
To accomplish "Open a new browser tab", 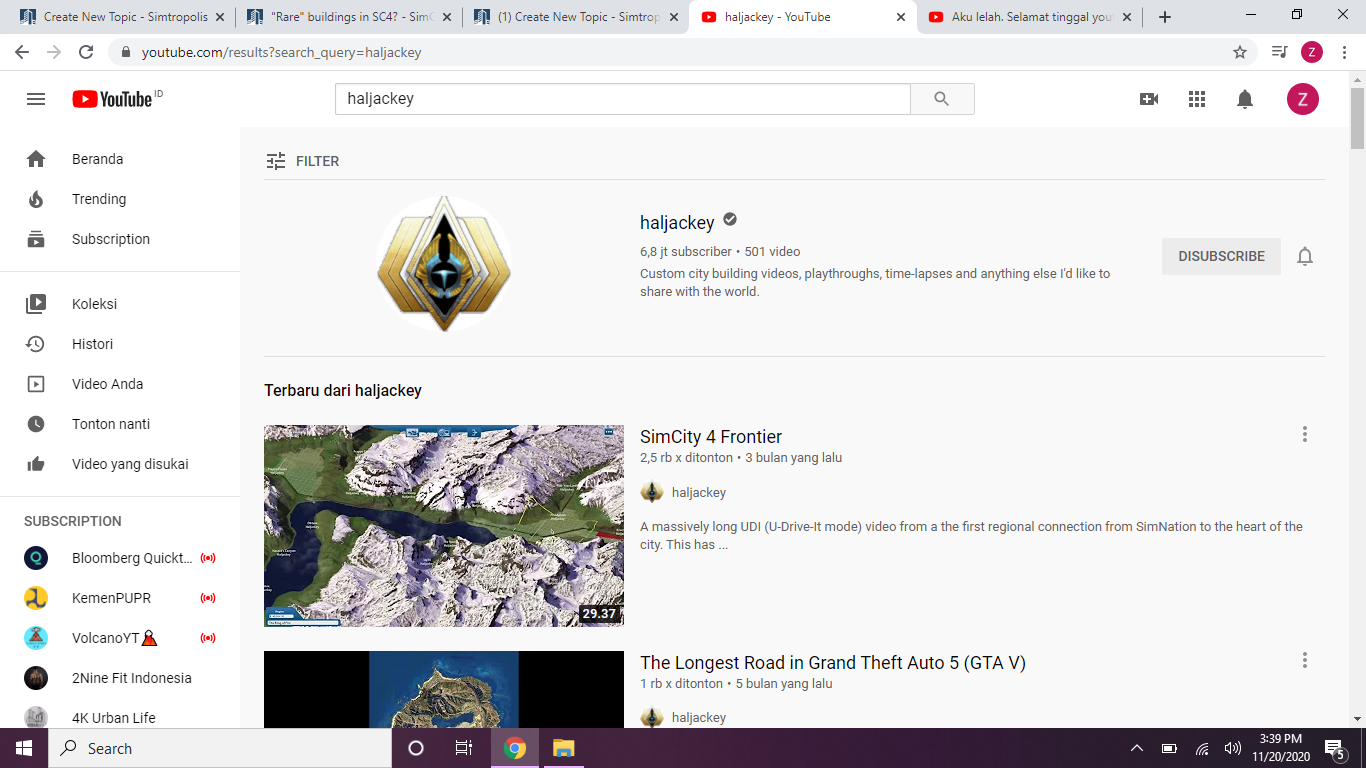I will pos(1165,17).
